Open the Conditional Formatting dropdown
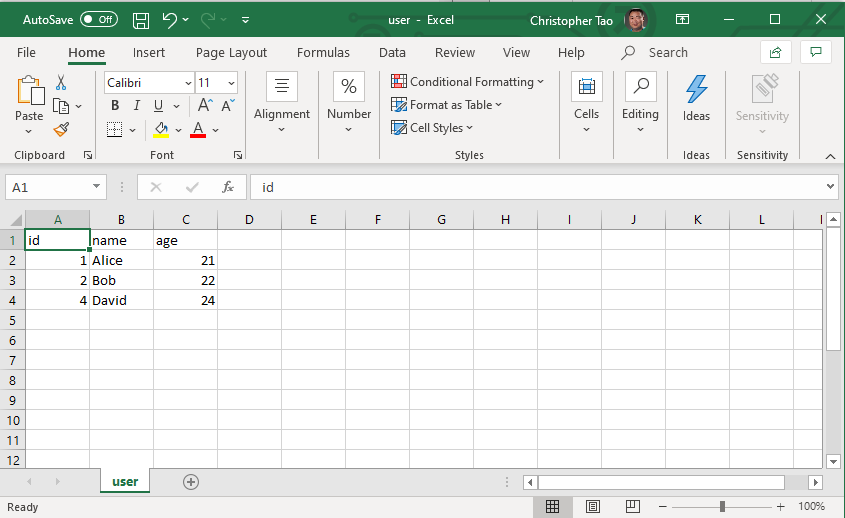This screenshot has height=518, width=845. 467,82
